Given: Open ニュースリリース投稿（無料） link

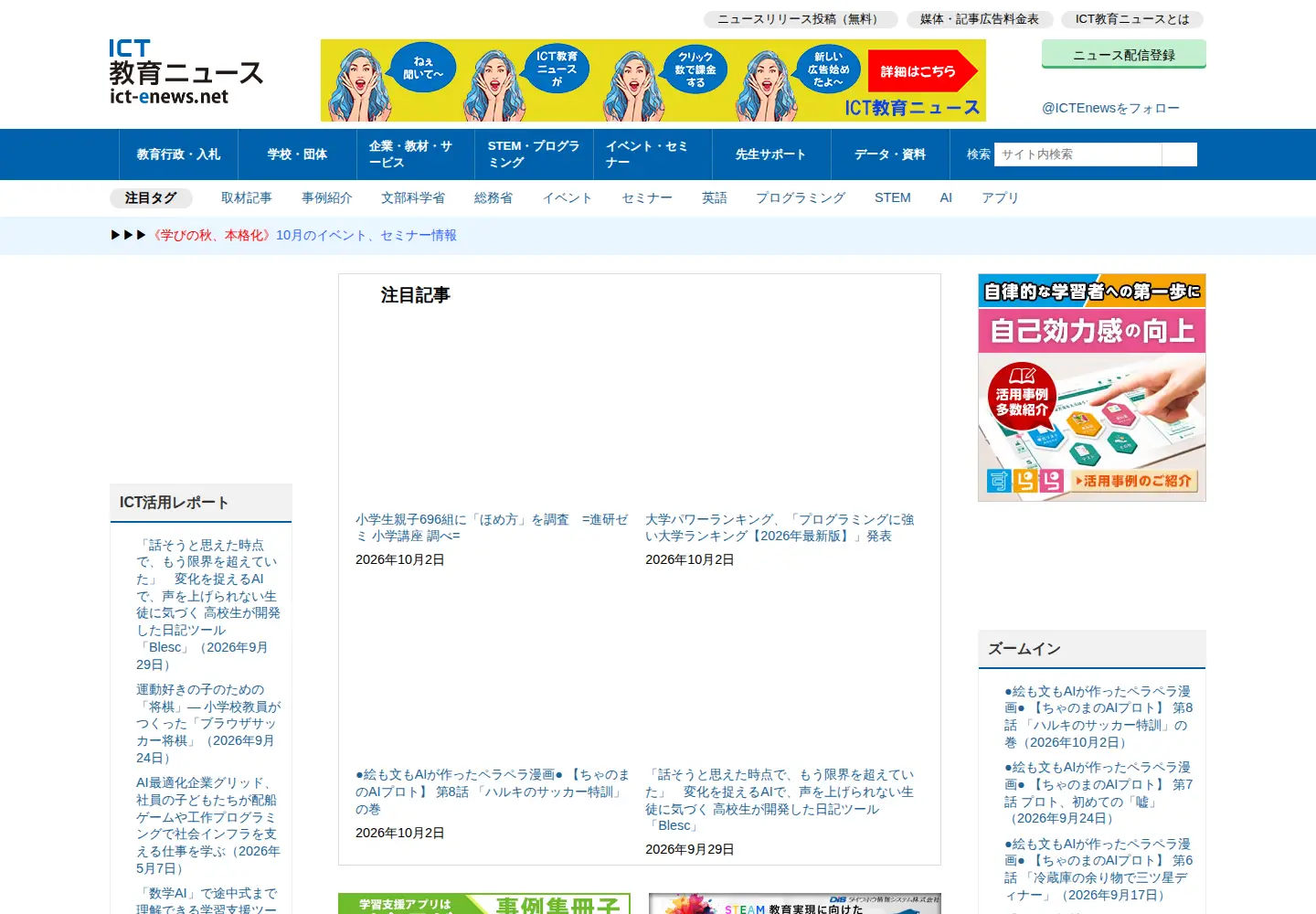Looking at the screenshot, I should pyautogui.click(x=801, y=19).
